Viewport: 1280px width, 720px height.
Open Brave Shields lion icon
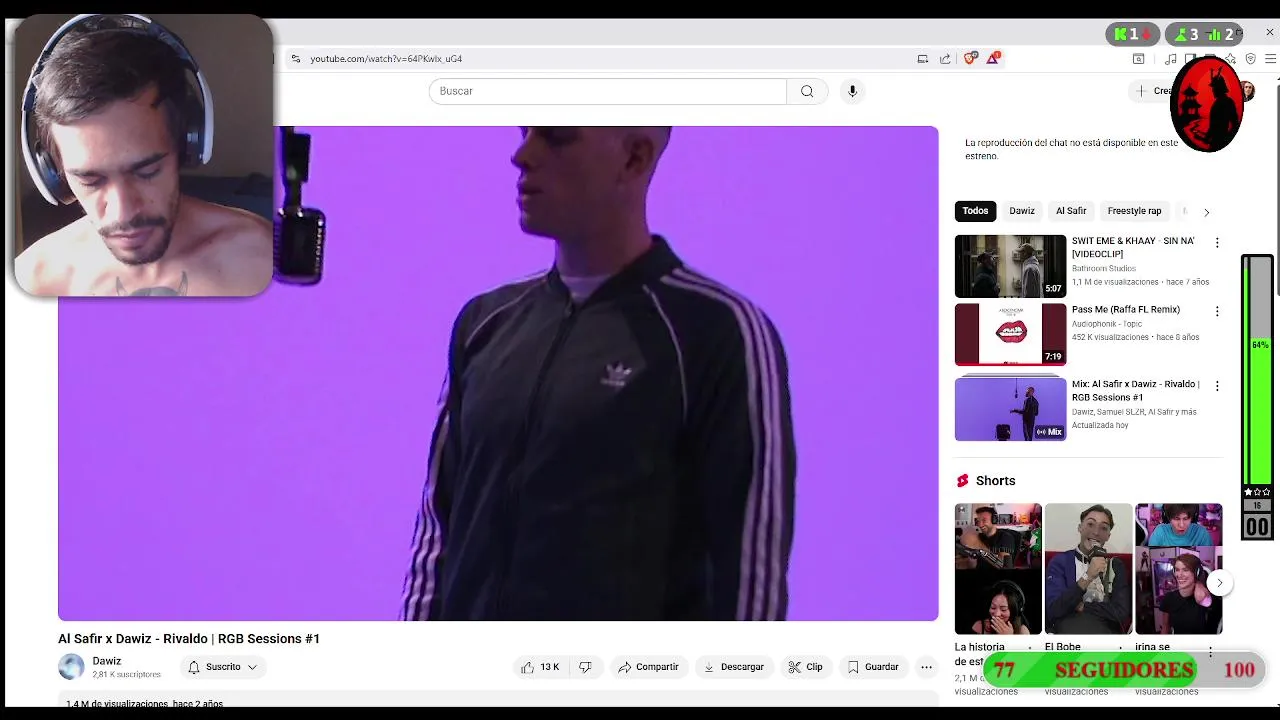click(969, 58)
